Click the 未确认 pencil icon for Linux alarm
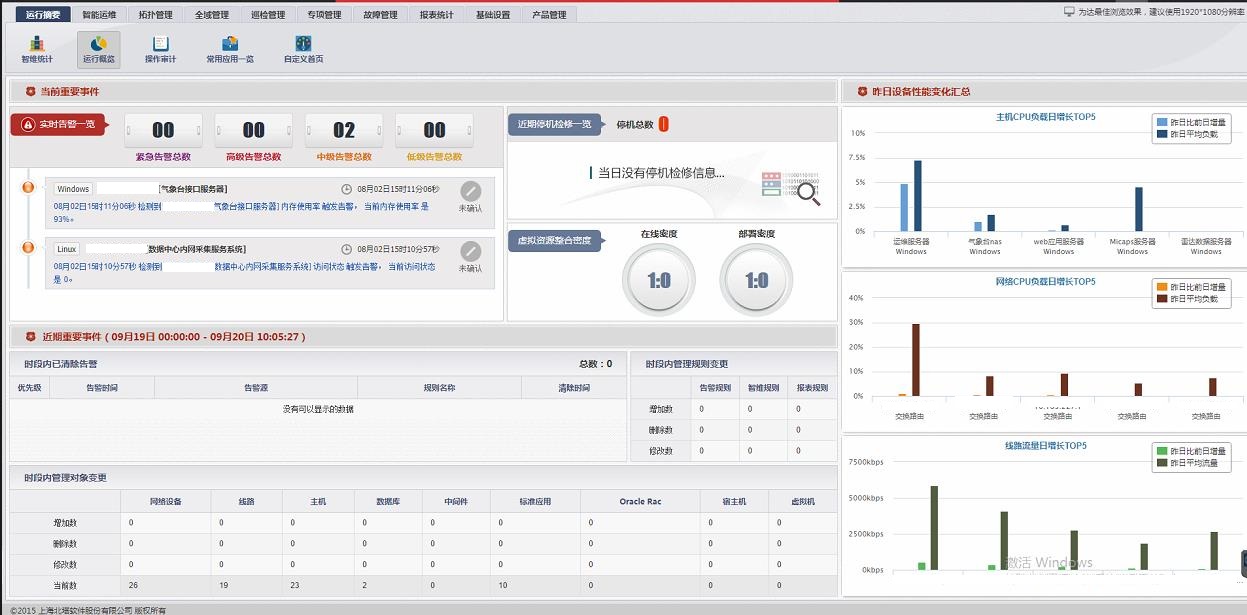 [470, 252]
